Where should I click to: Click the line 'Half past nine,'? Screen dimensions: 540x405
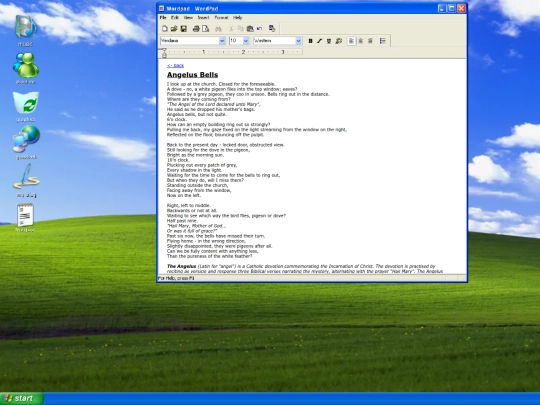click(x=182, y=221)
